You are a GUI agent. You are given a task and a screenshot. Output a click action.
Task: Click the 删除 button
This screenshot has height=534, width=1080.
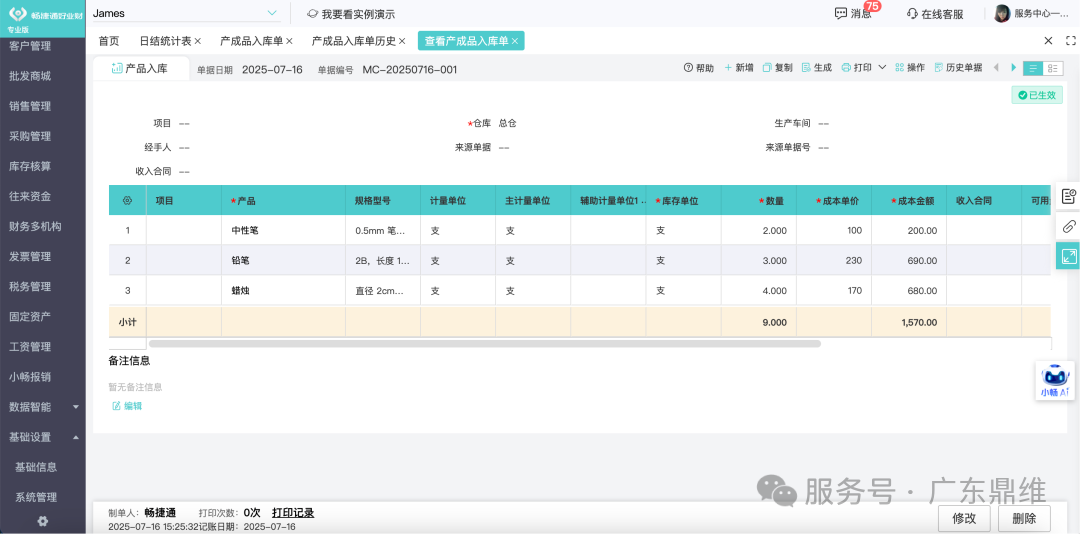point(1026,518)
